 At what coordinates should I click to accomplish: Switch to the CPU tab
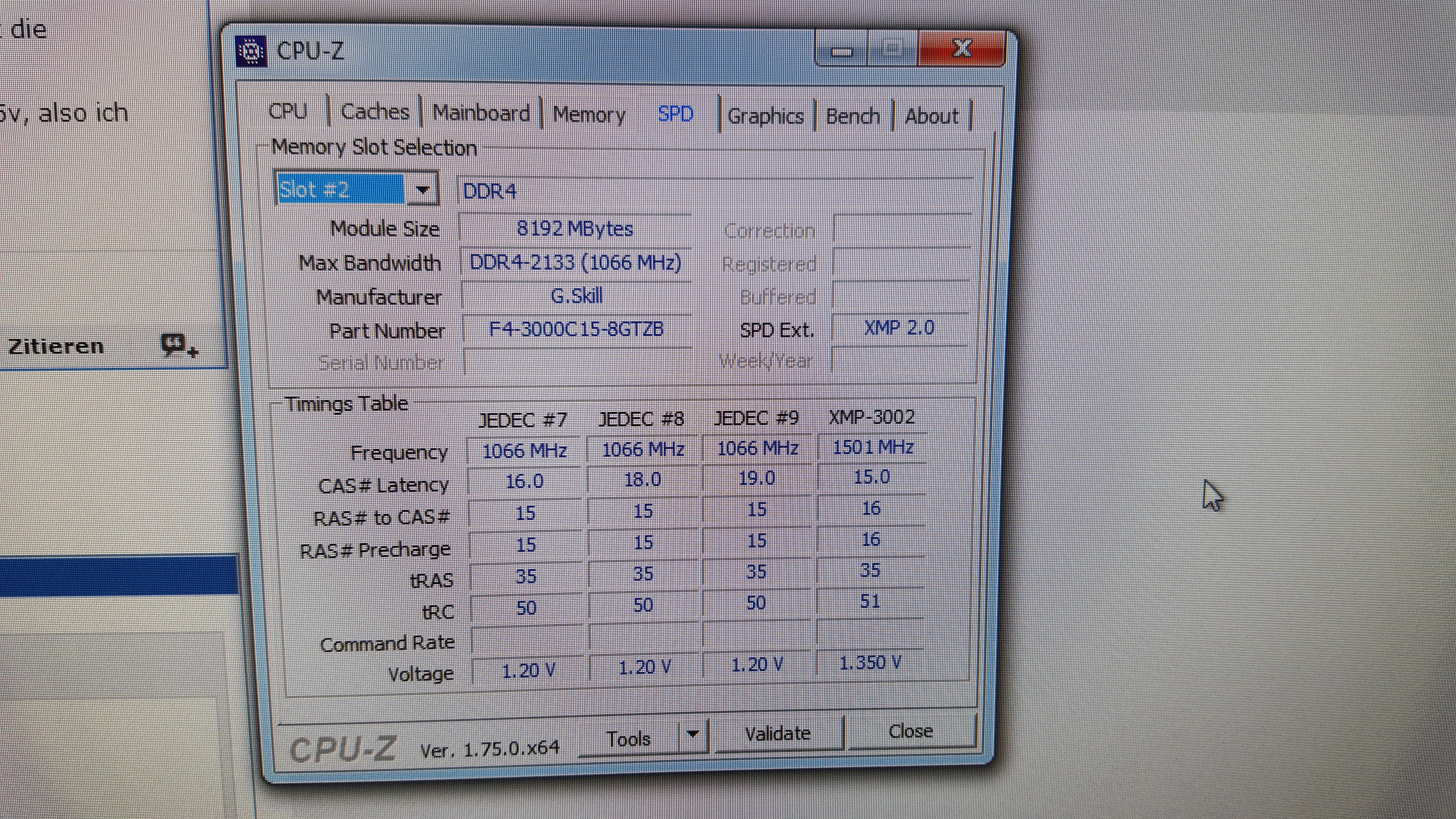[x=288, y=111]
